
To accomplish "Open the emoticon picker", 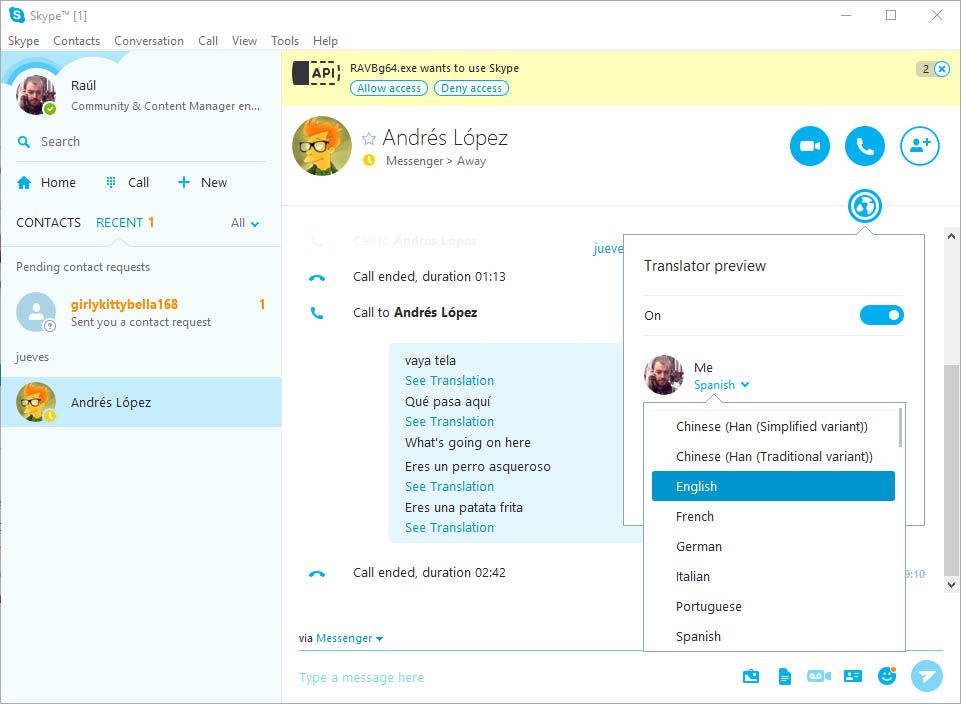I will (x=887, y=676).
